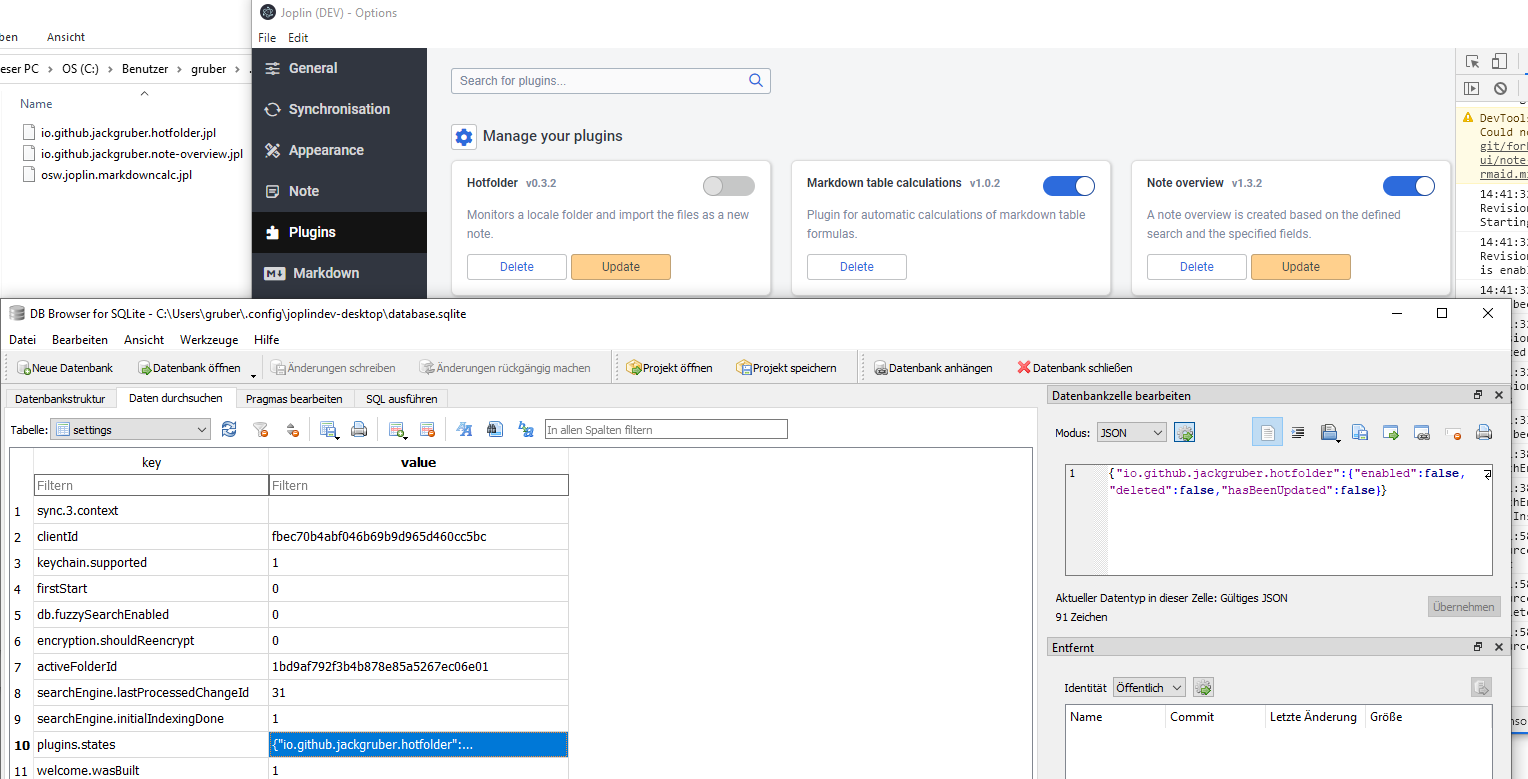Screen dimensions: 1528x779
Task: Turn off the Note overview plugin
Action: point(1409,186)
